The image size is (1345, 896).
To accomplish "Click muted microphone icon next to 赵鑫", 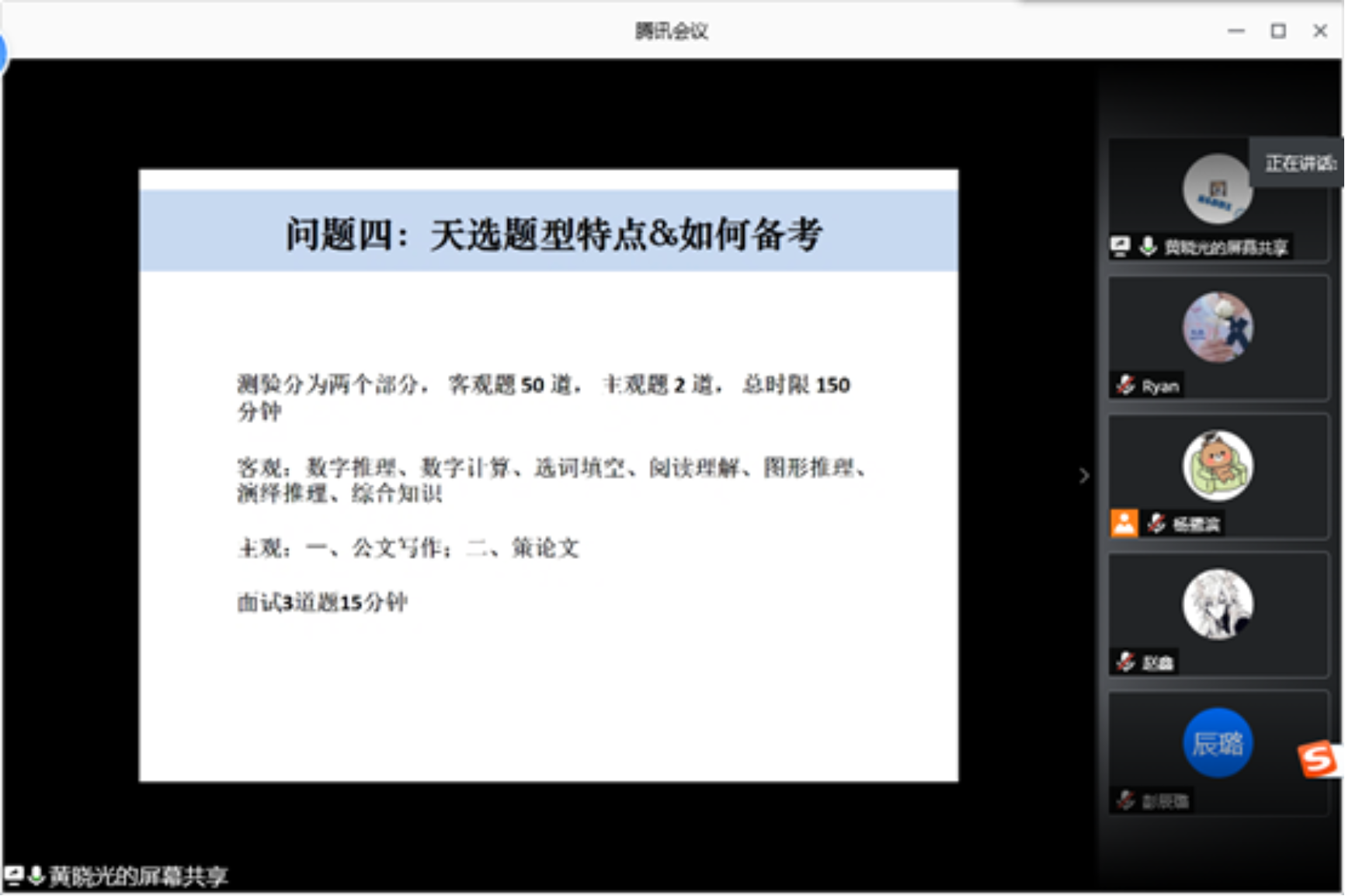I will [1125, 662].
